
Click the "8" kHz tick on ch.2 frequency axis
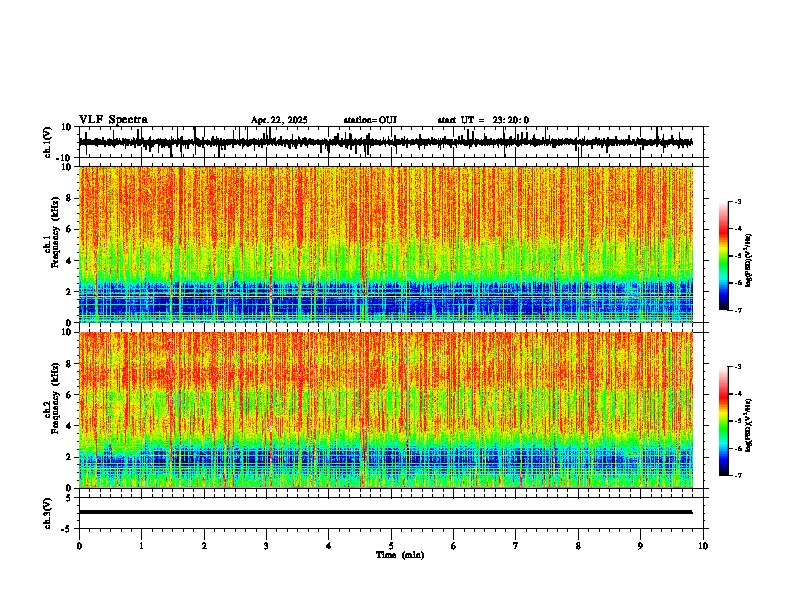(x=69, y=364)
